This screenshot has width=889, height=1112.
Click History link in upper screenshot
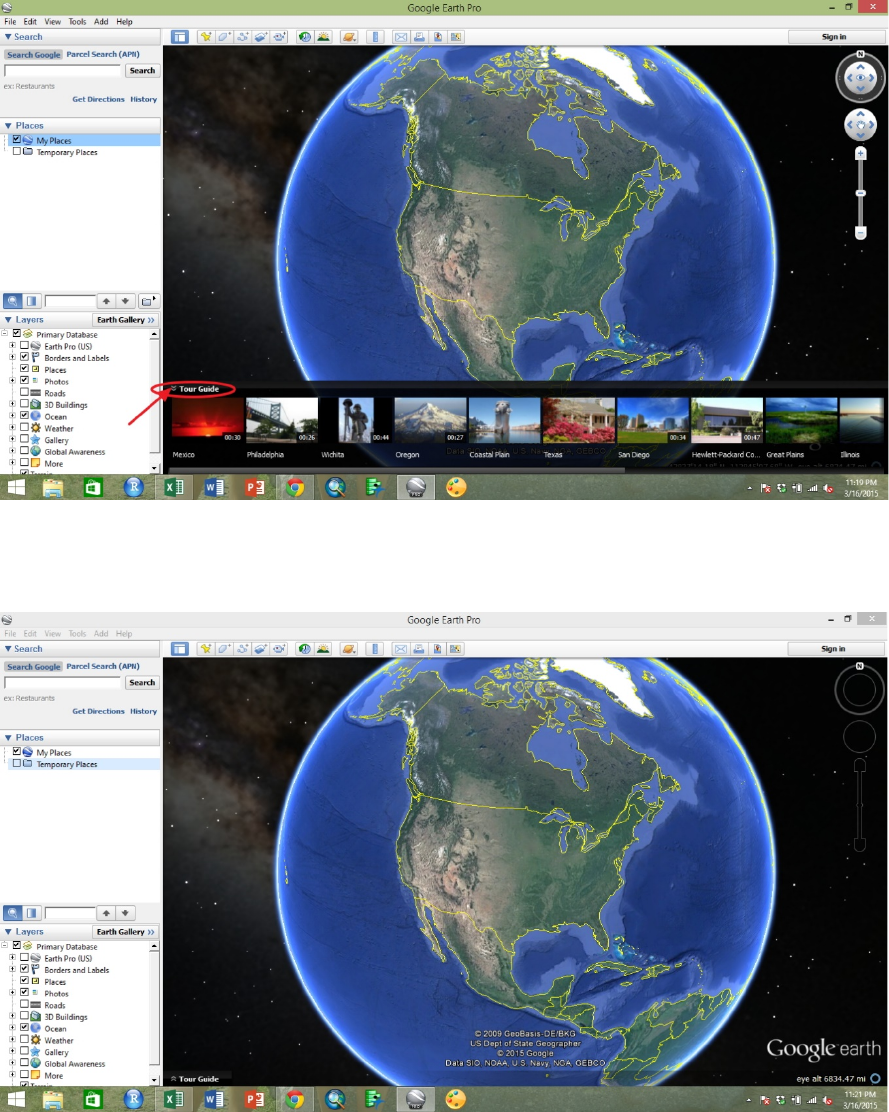coord(143,99)
